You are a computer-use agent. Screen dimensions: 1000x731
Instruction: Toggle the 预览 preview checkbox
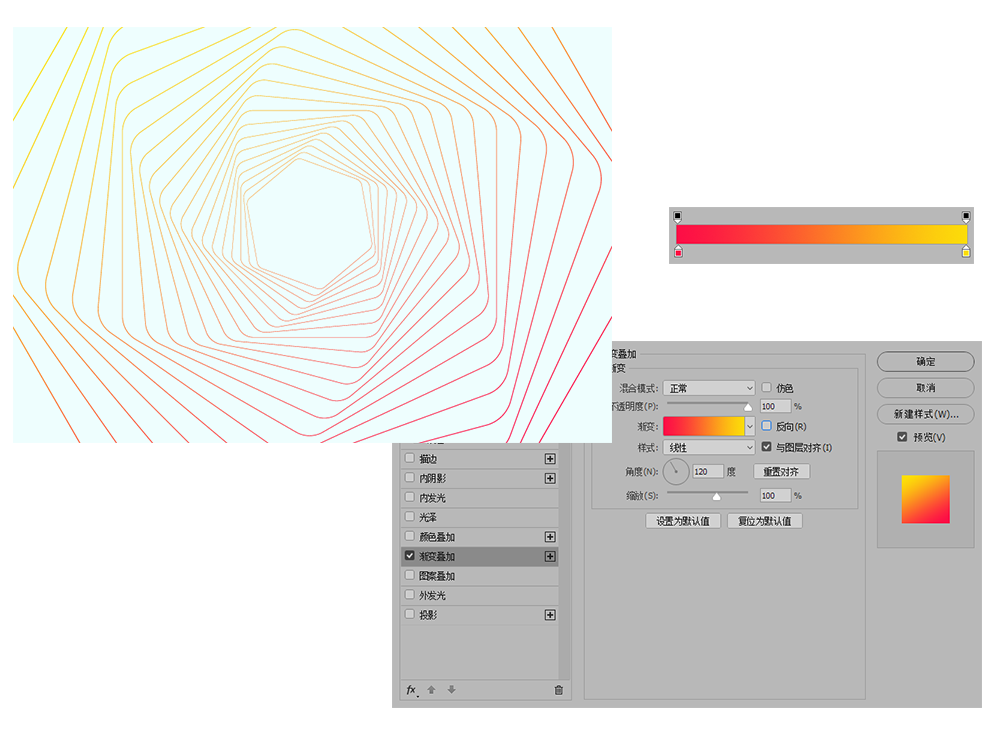tap(902, 437)
